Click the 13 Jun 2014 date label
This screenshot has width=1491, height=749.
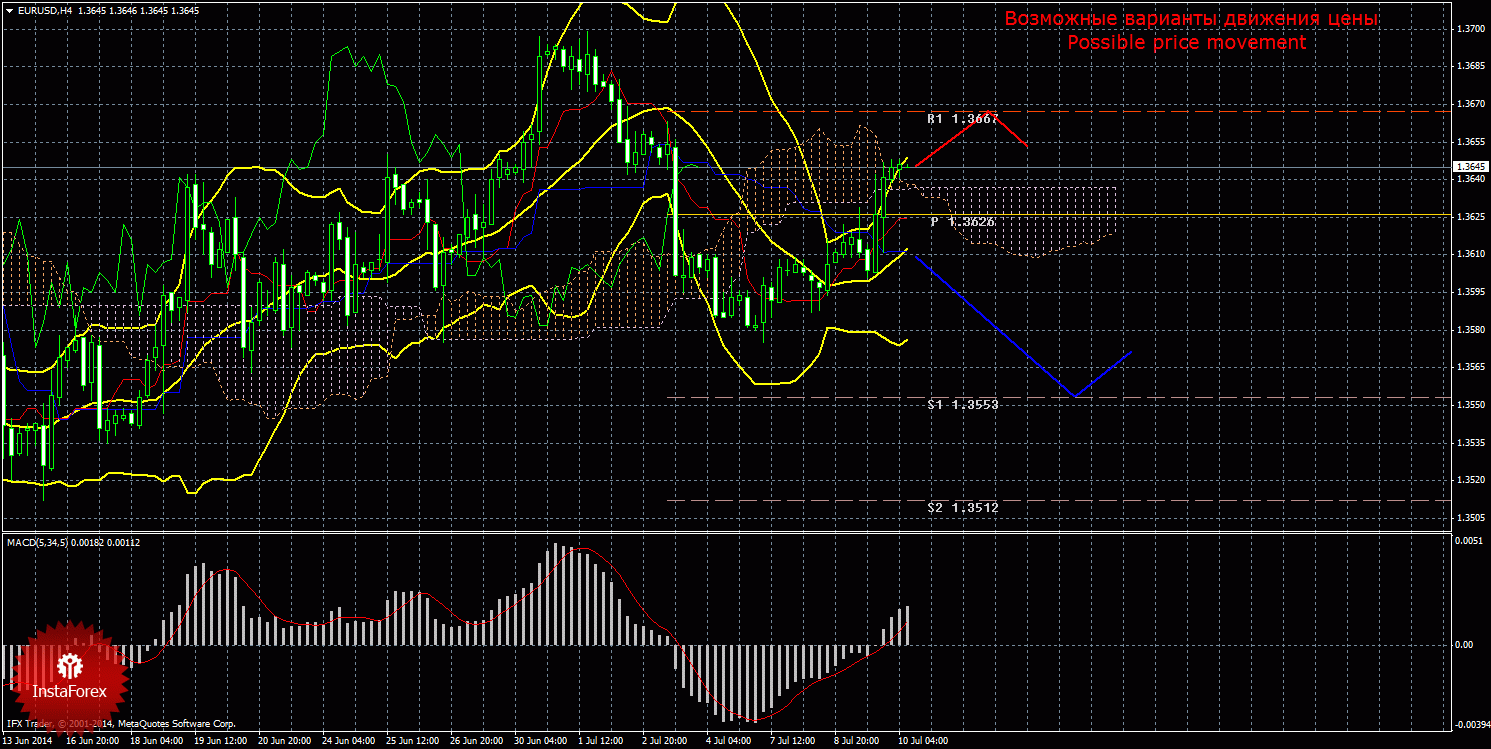coord(27,741)
